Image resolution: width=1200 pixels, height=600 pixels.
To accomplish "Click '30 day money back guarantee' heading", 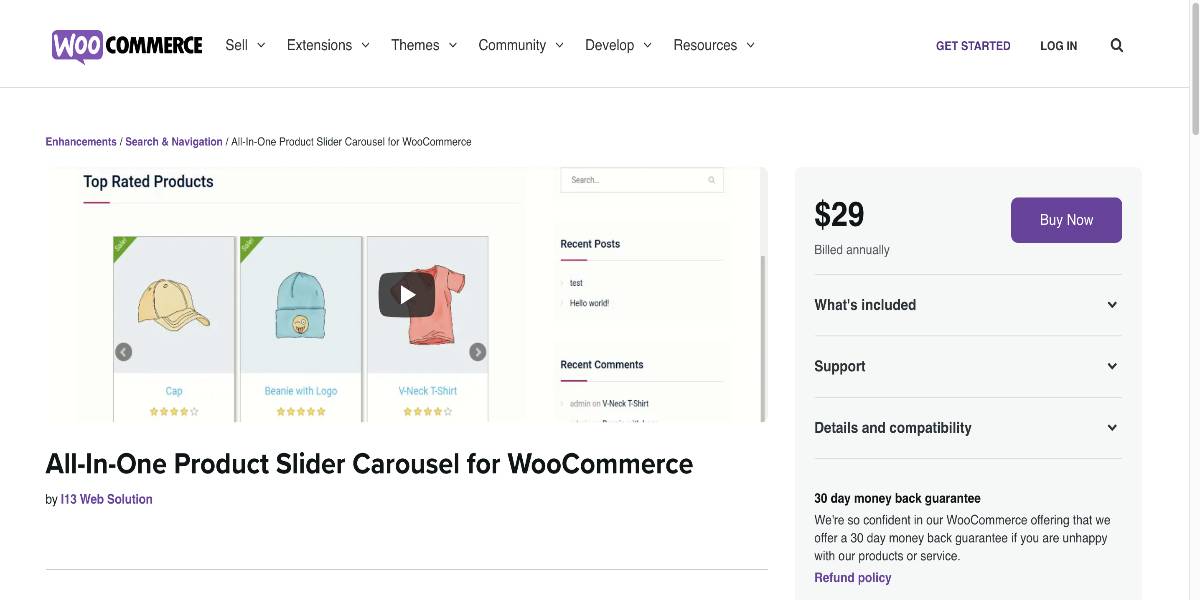I will pyautogui.click(x=897, y=498).
